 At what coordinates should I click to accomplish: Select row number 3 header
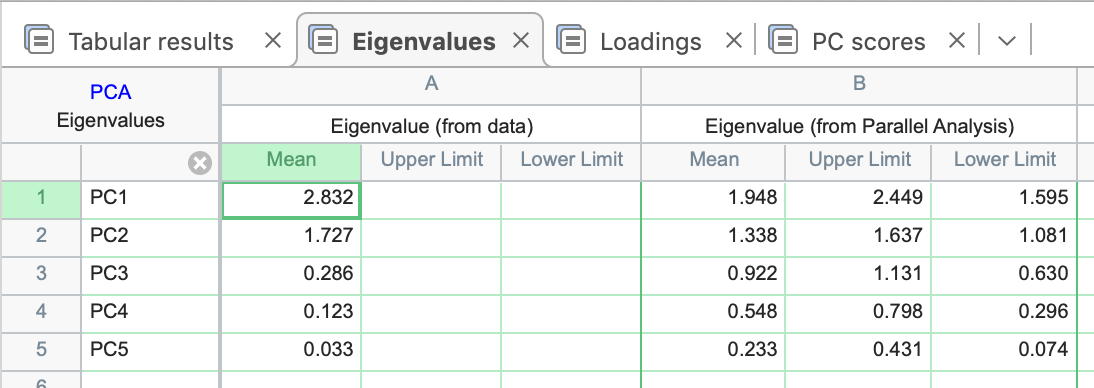40,273
